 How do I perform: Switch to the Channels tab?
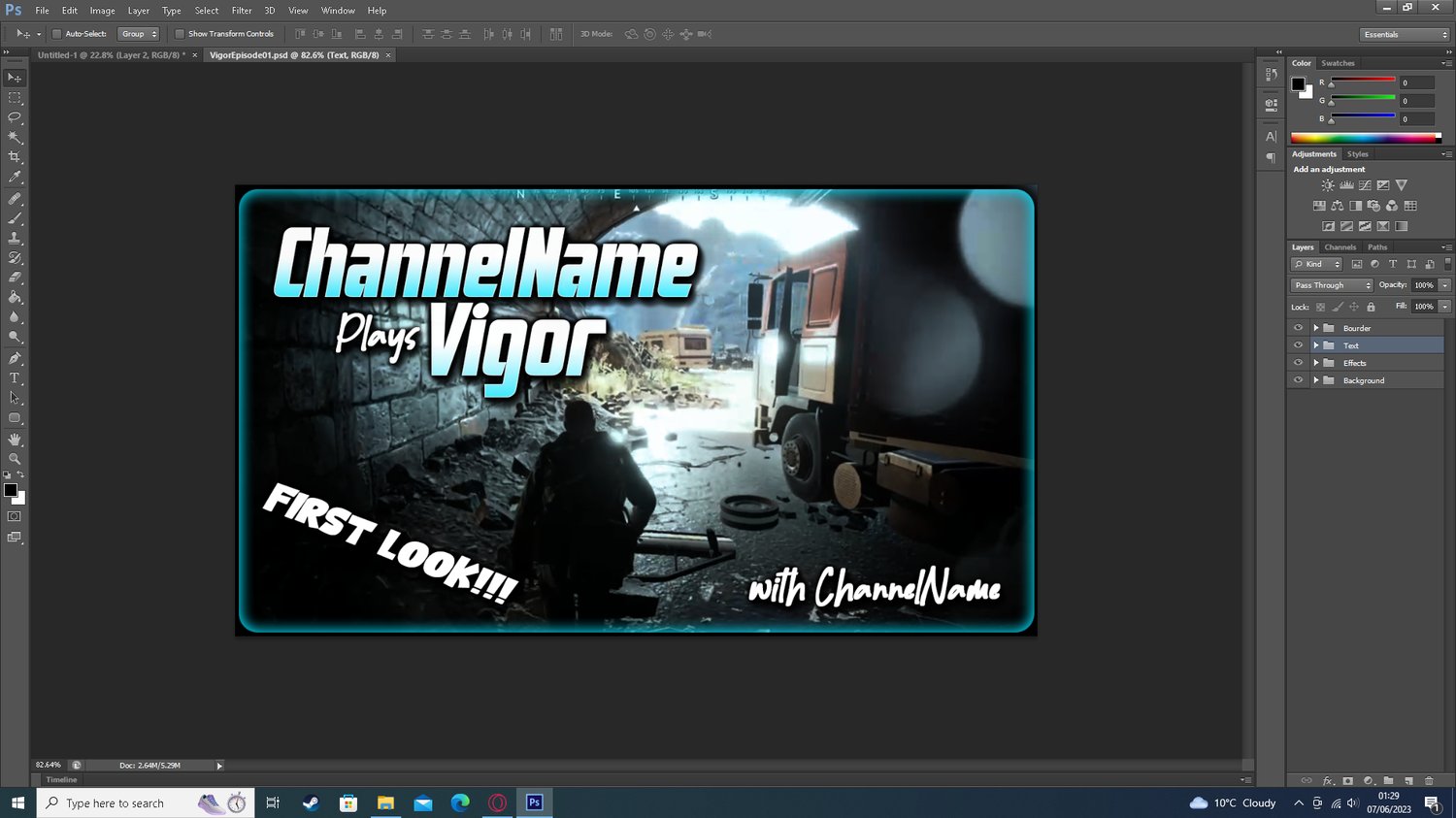tap(1340, 247)
